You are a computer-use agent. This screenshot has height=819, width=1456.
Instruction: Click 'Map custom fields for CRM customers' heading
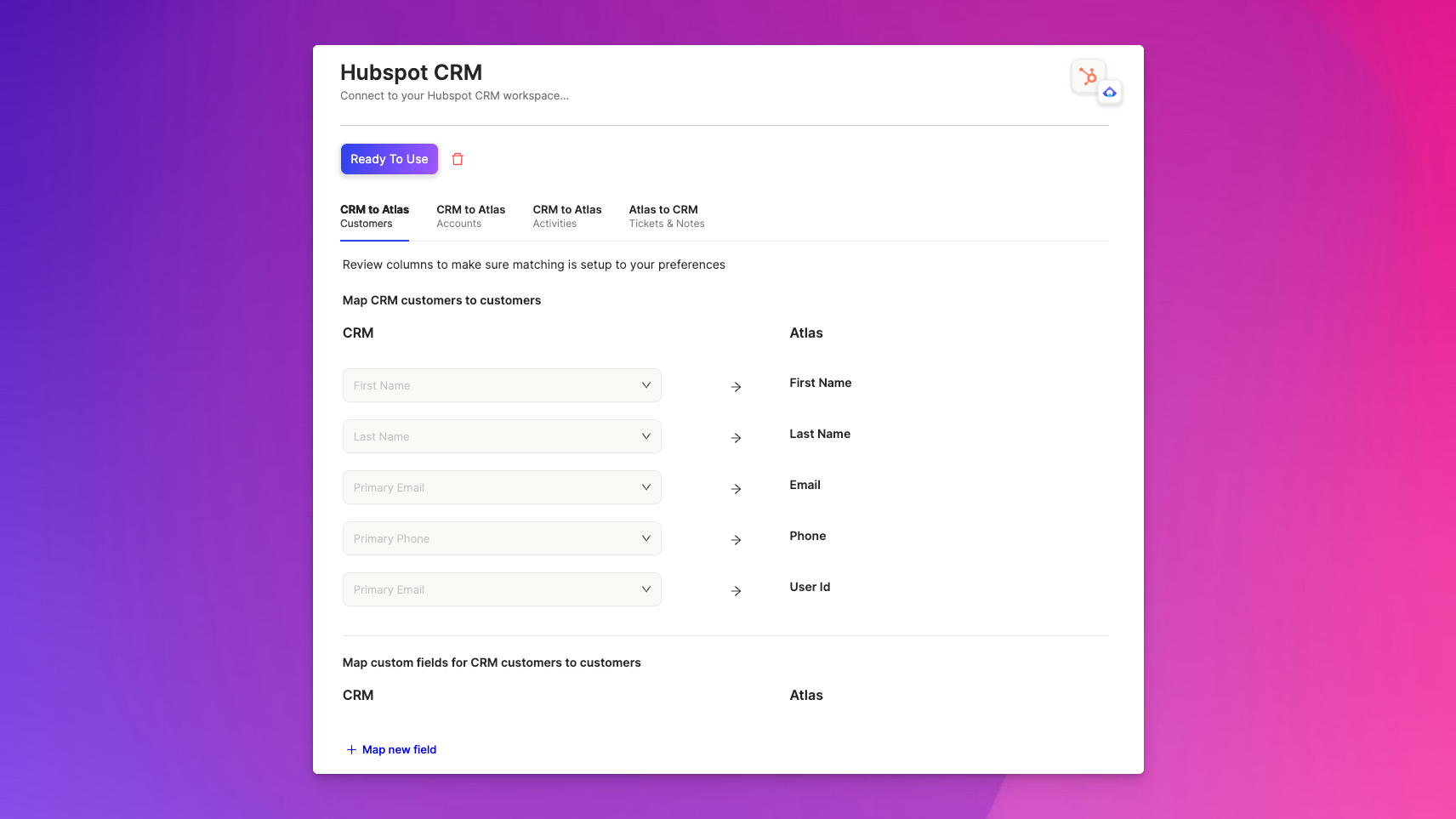point(492,663)
